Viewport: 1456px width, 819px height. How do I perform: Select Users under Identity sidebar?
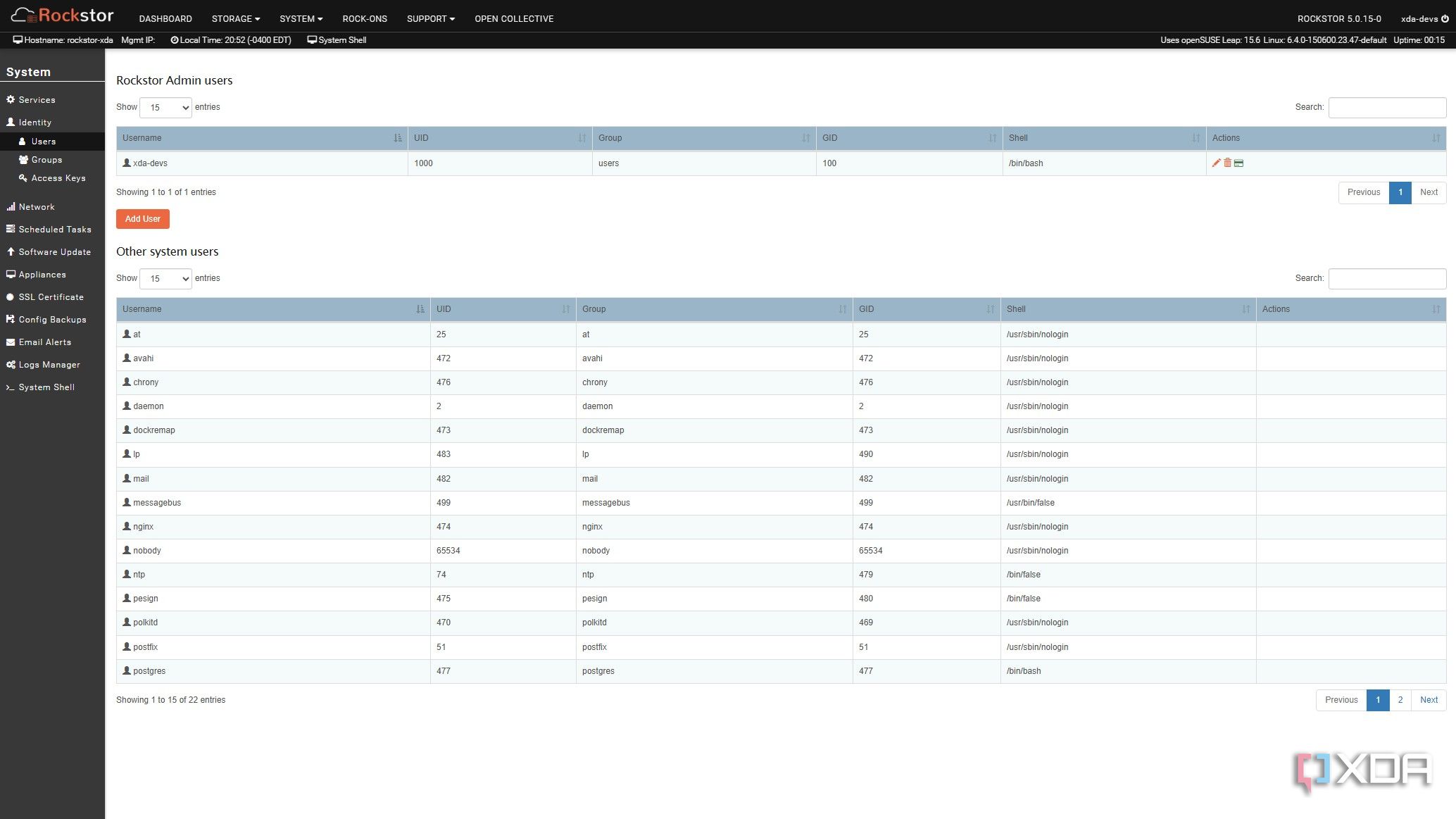pos(52,142)
